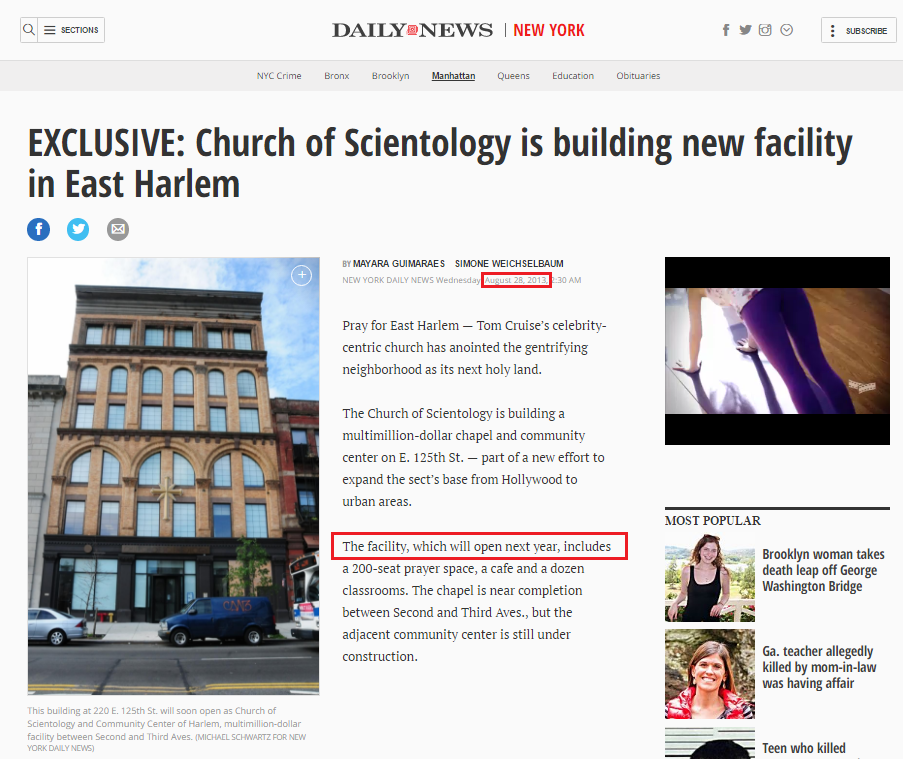
Task: Open Brooklyn woman George Washington Bridge story
Action: (823, 570)
